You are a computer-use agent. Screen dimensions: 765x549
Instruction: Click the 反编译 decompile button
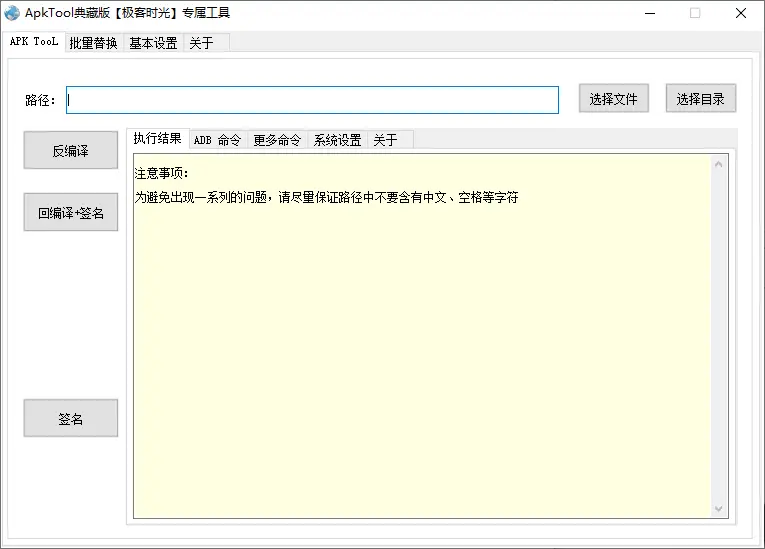71,150
